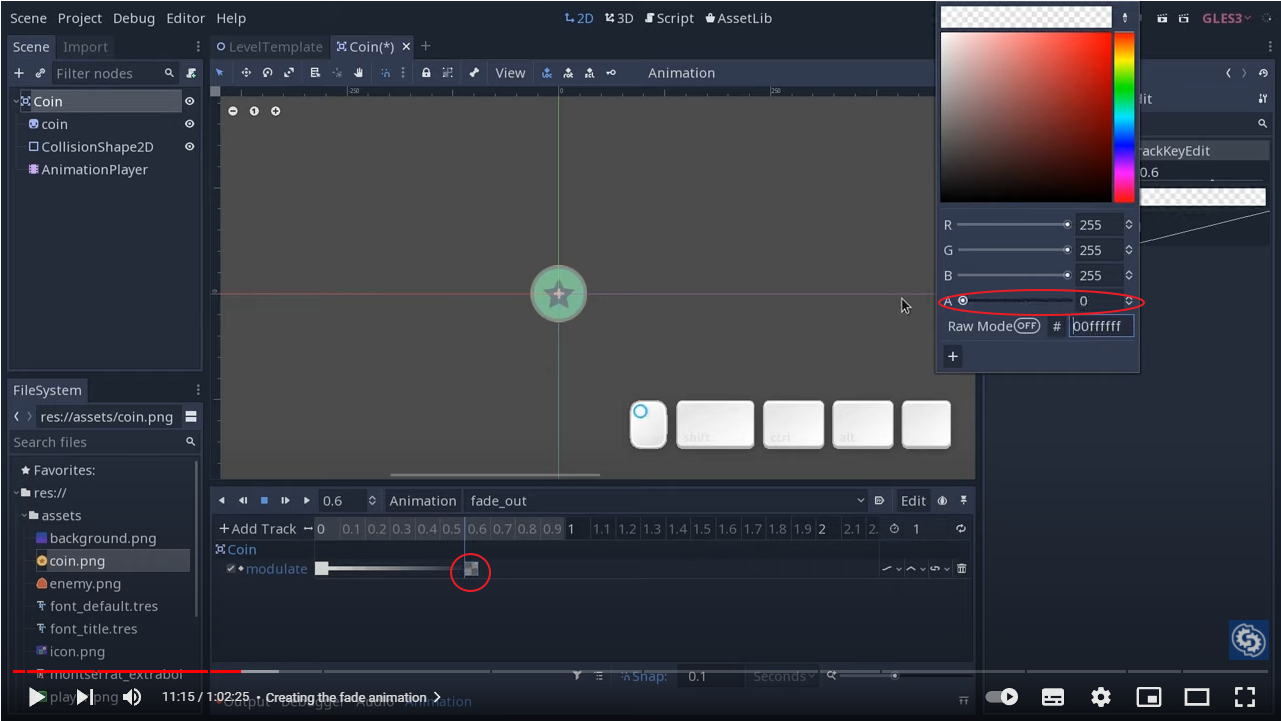Select the Scale Mode tool
This screenshot has width=1281, height=721.
[x=289, y=73]
